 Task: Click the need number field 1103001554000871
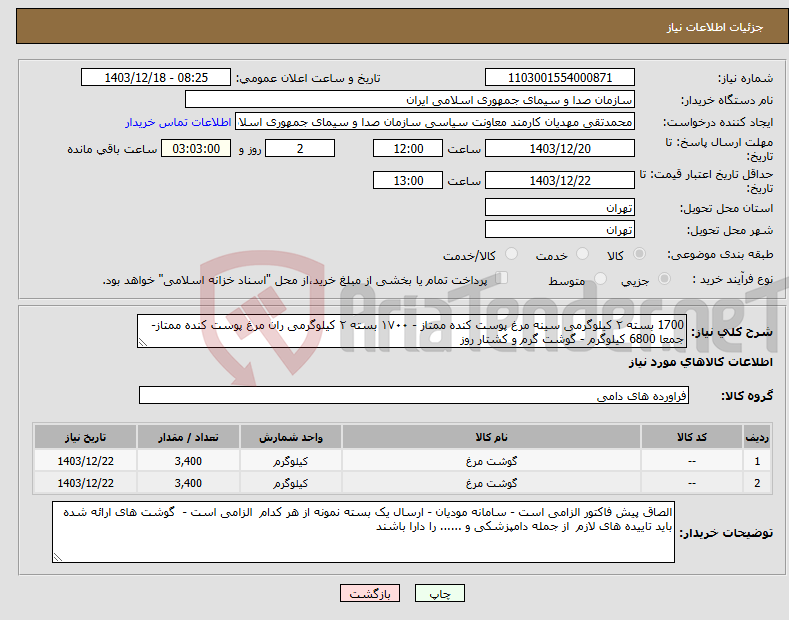(560, 78)
